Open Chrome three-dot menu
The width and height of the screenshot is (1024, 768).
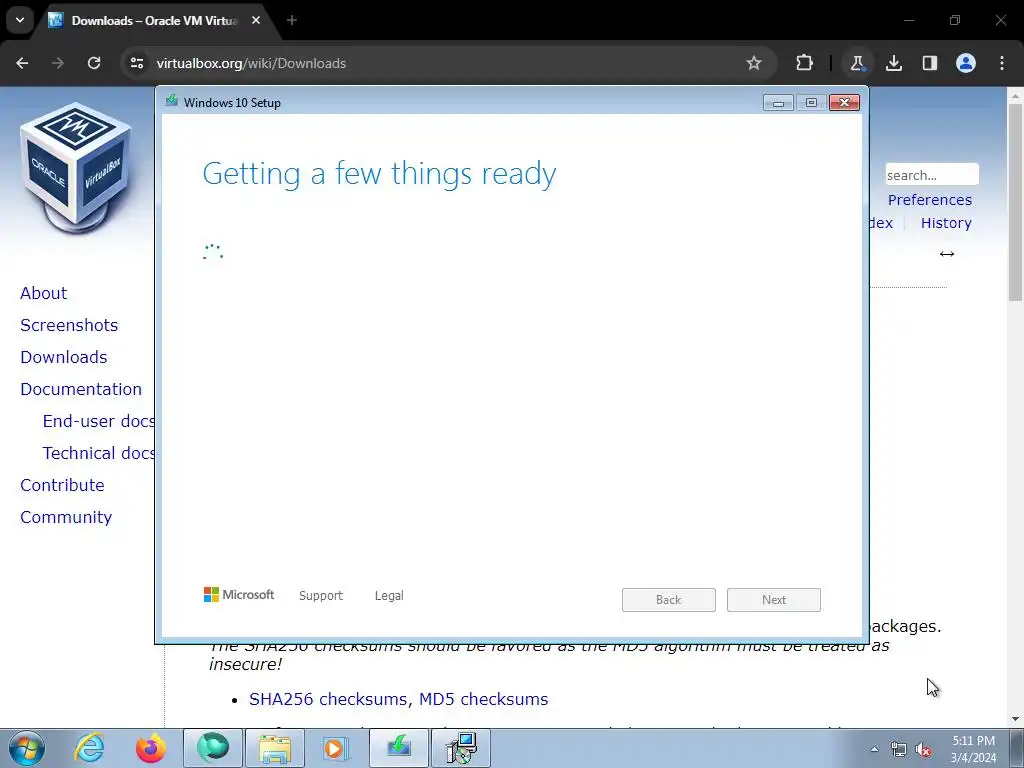[x=1002, y=63]
